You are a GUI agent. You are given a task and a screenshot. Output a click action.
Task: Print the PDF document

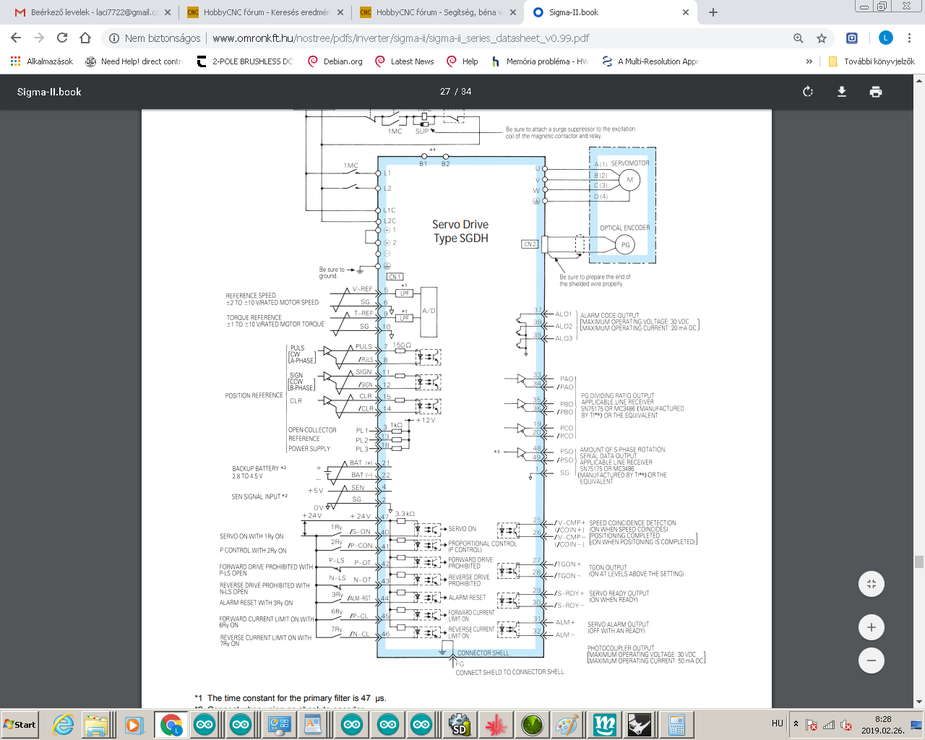pos(876,92)
